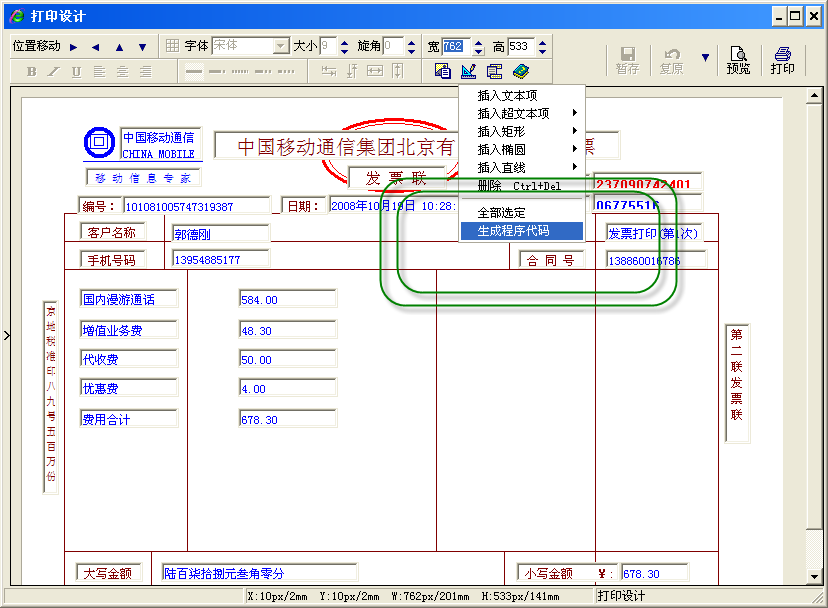Increase rotation angle 旋角 up arrow
Viewport: 828px width, 608px height.
[x=412, y=43]
